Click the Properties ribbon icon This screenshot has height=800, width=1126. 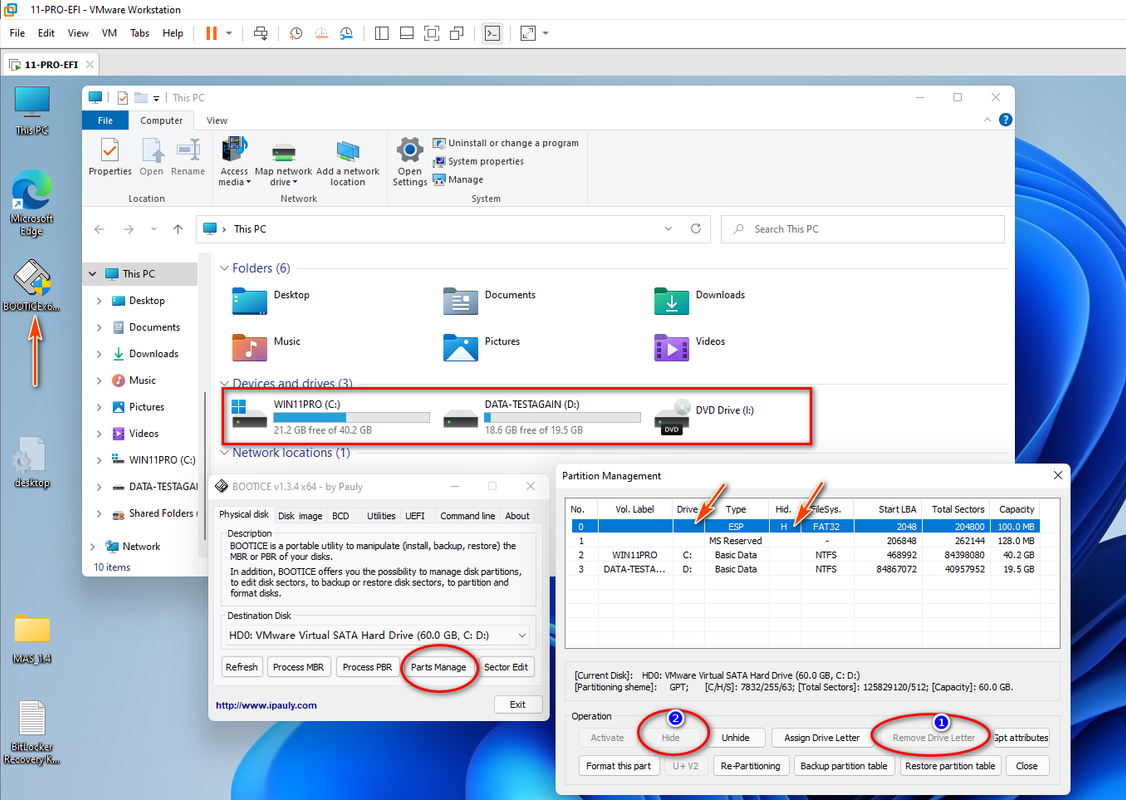point(110,157)
